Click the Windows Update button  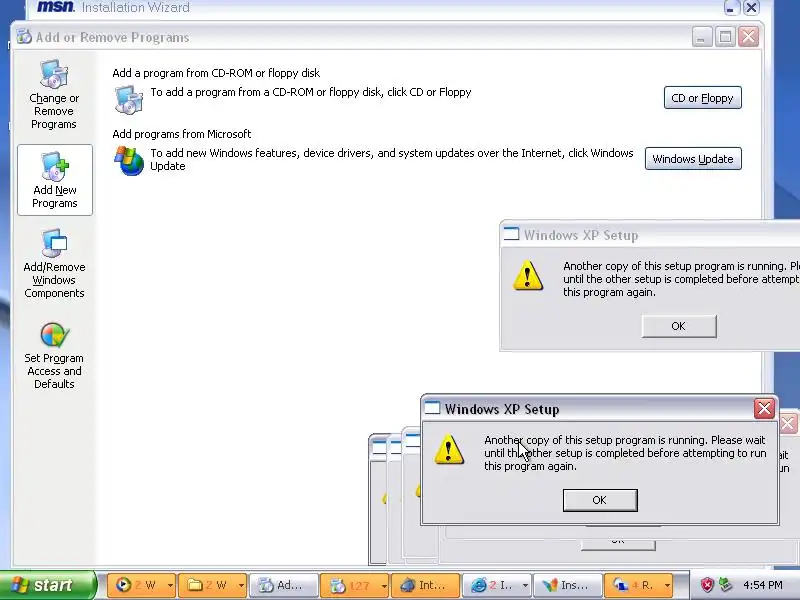pos(693,159)
